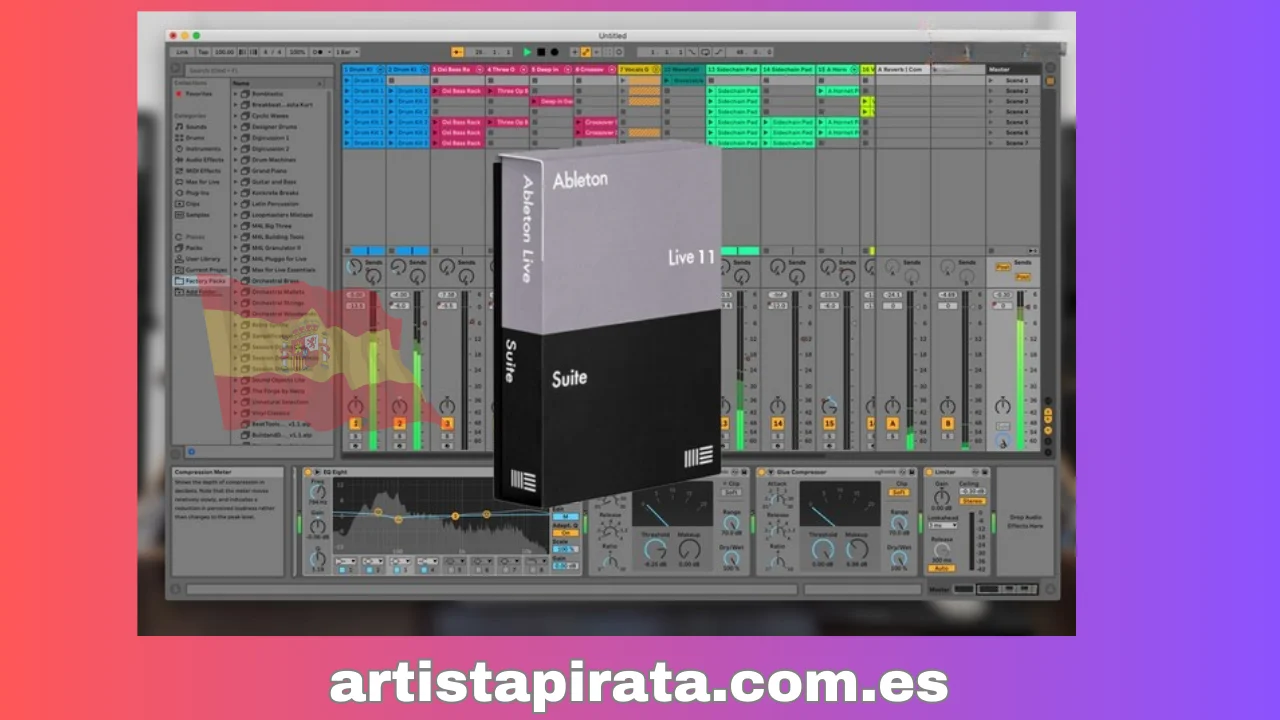Click Drop Audio Effects Here area
This screenshot has height=720, width=1280.
click(x=1025, y=521)
